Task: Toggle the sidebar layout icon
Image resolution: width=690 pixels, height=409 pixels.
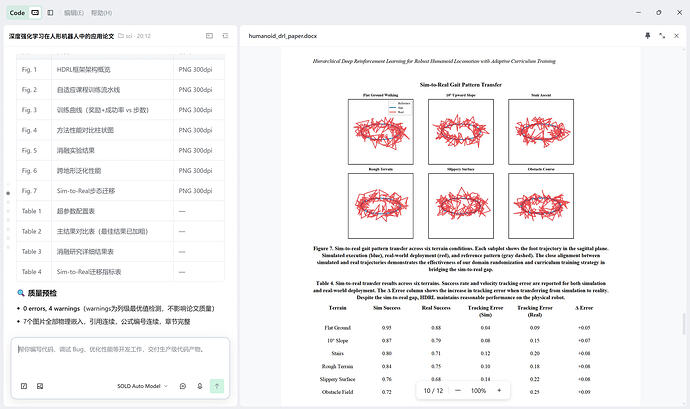Action: click(51, 13)
